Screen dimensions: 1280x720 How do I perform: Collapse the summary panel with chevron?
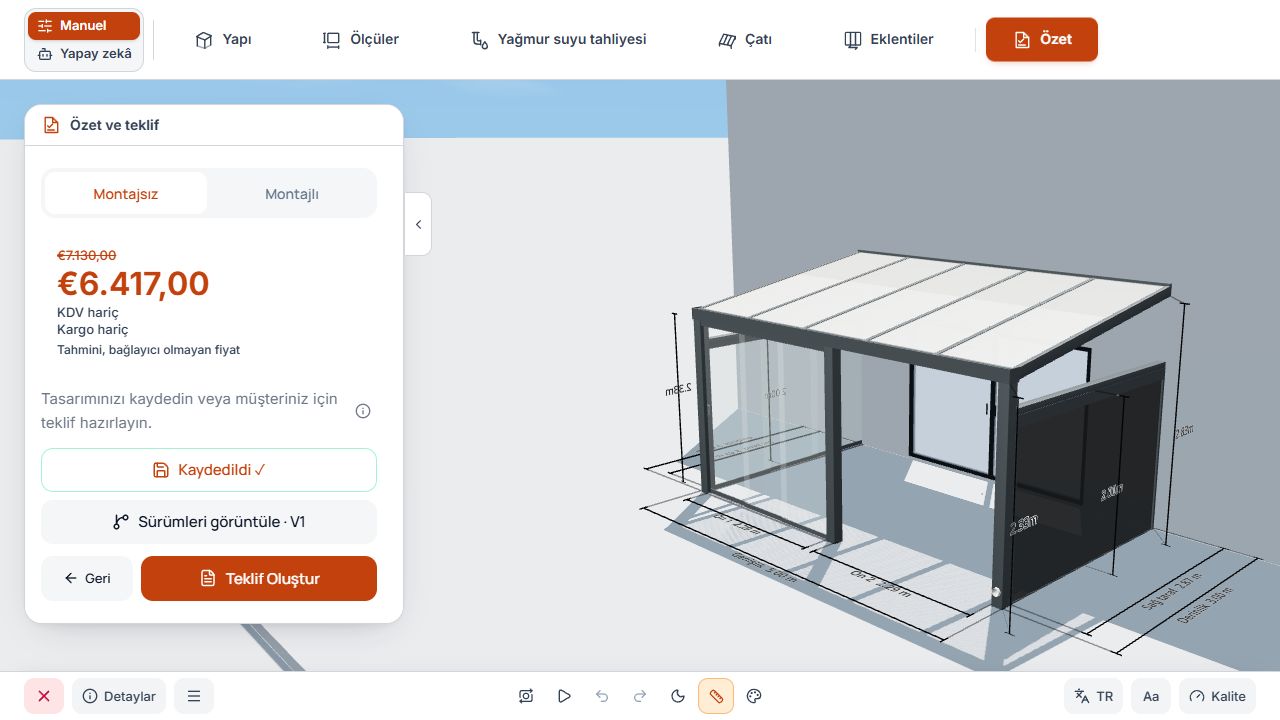click(418, 224)
